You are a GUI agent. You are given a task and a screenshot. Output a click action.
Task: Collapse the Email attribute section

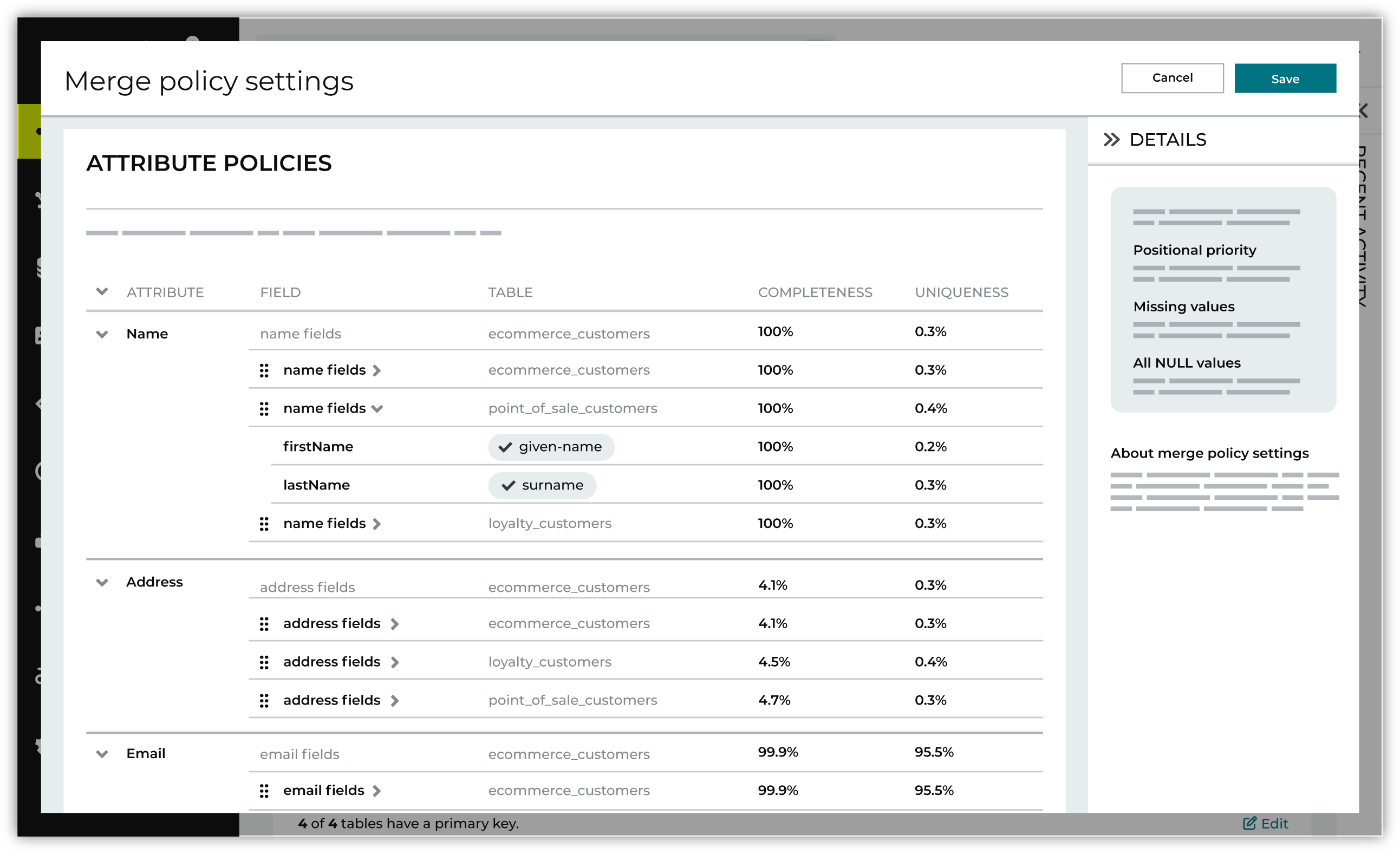pos(102,754)
